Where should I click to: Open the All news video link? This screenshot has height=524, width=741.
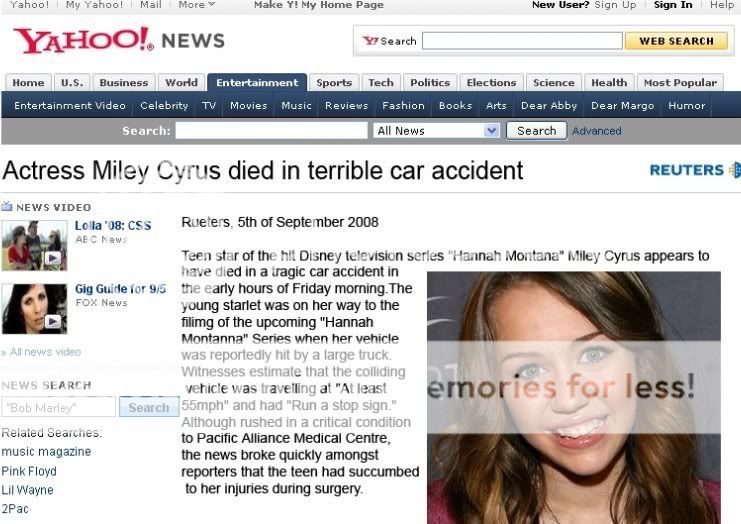pos(45,352)
